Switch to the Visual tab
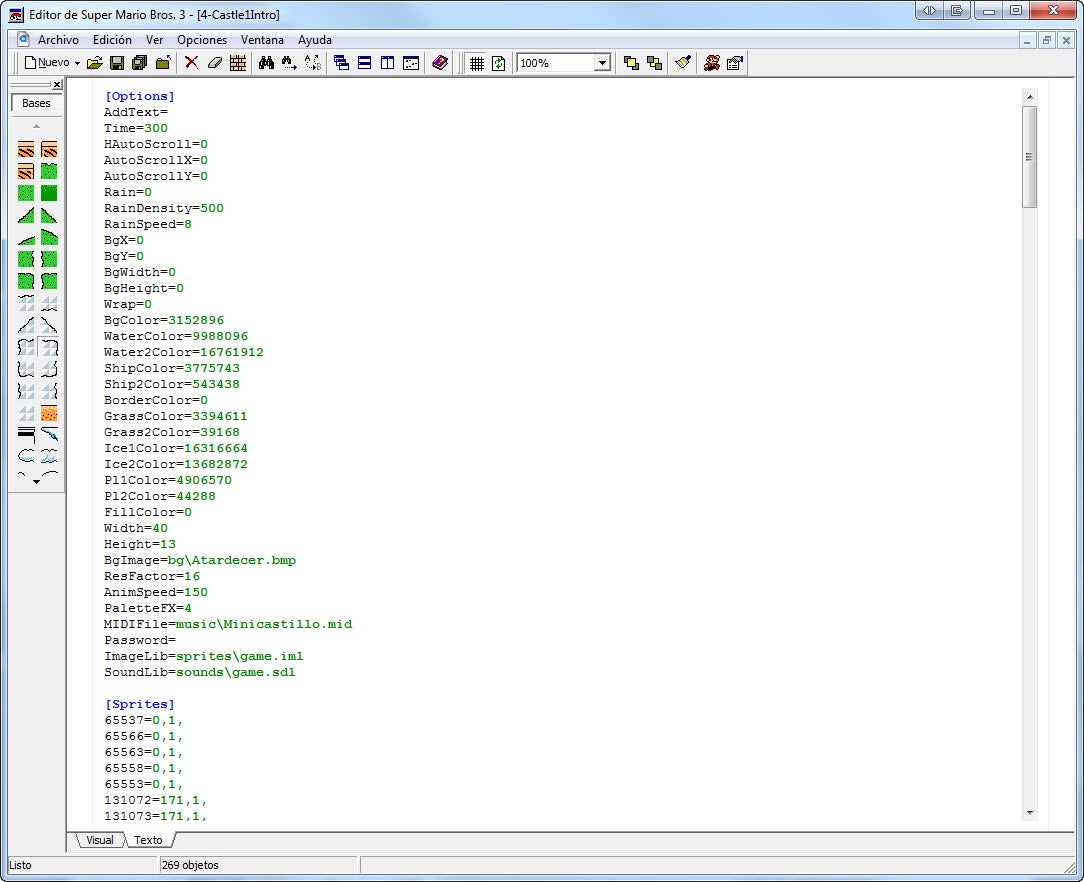 [x=99, y=840]
